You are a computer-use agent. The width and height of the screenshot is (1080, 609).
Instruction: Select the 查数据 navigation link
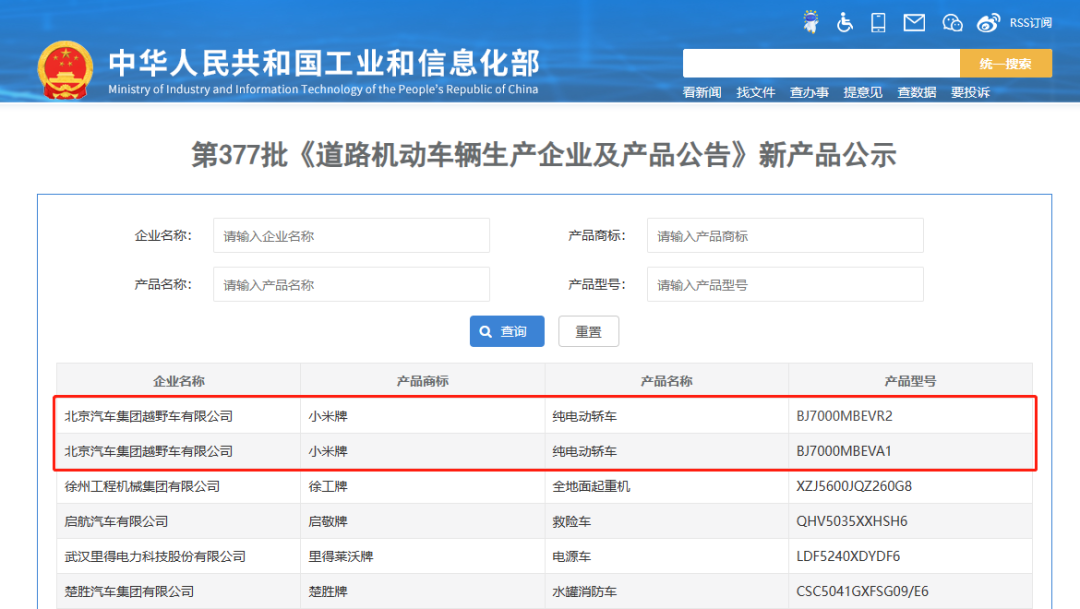pyautogui.click(x=917, y=92)
